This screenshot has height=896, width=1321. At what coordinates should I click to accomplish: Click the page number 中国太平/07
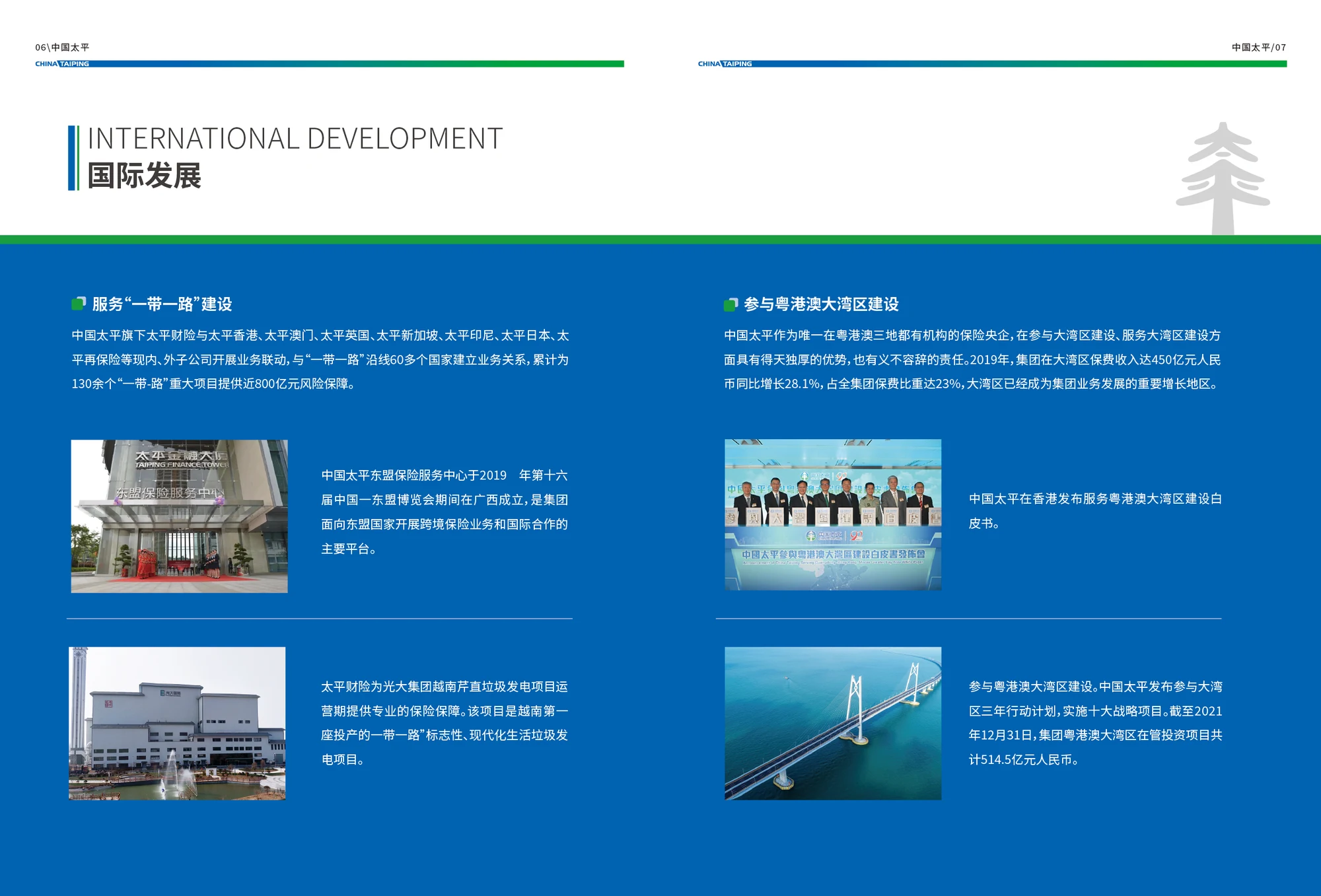[1259, 48]
